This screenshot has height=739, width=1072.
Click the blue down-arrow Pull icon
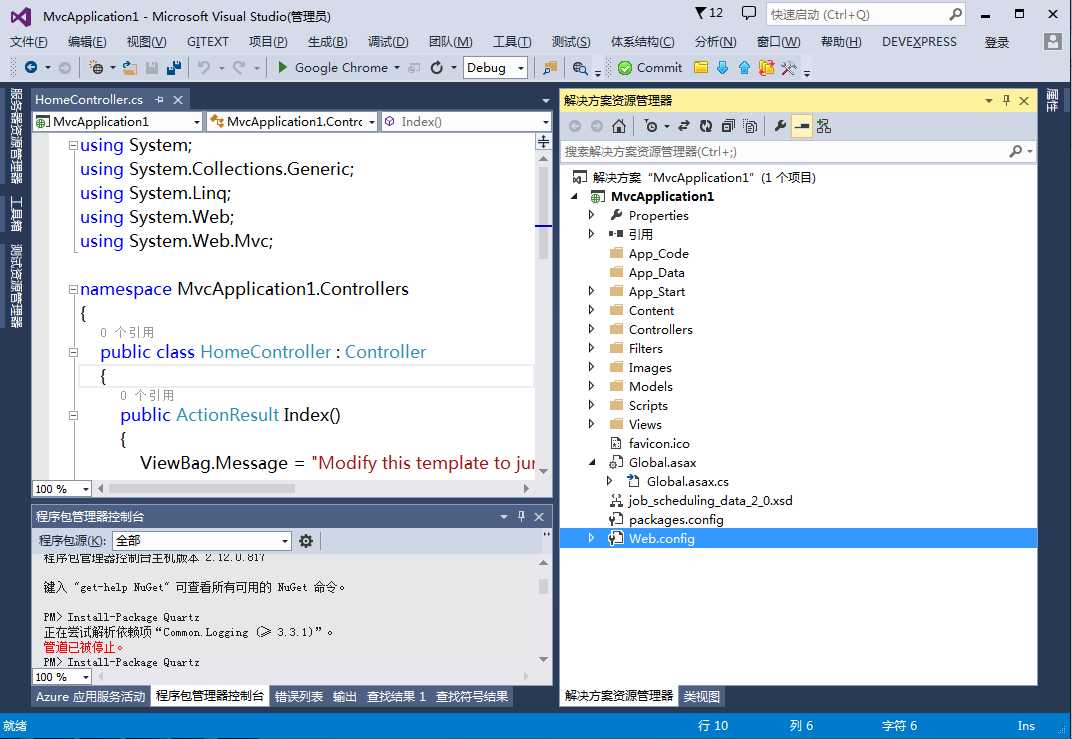(722, 68)
